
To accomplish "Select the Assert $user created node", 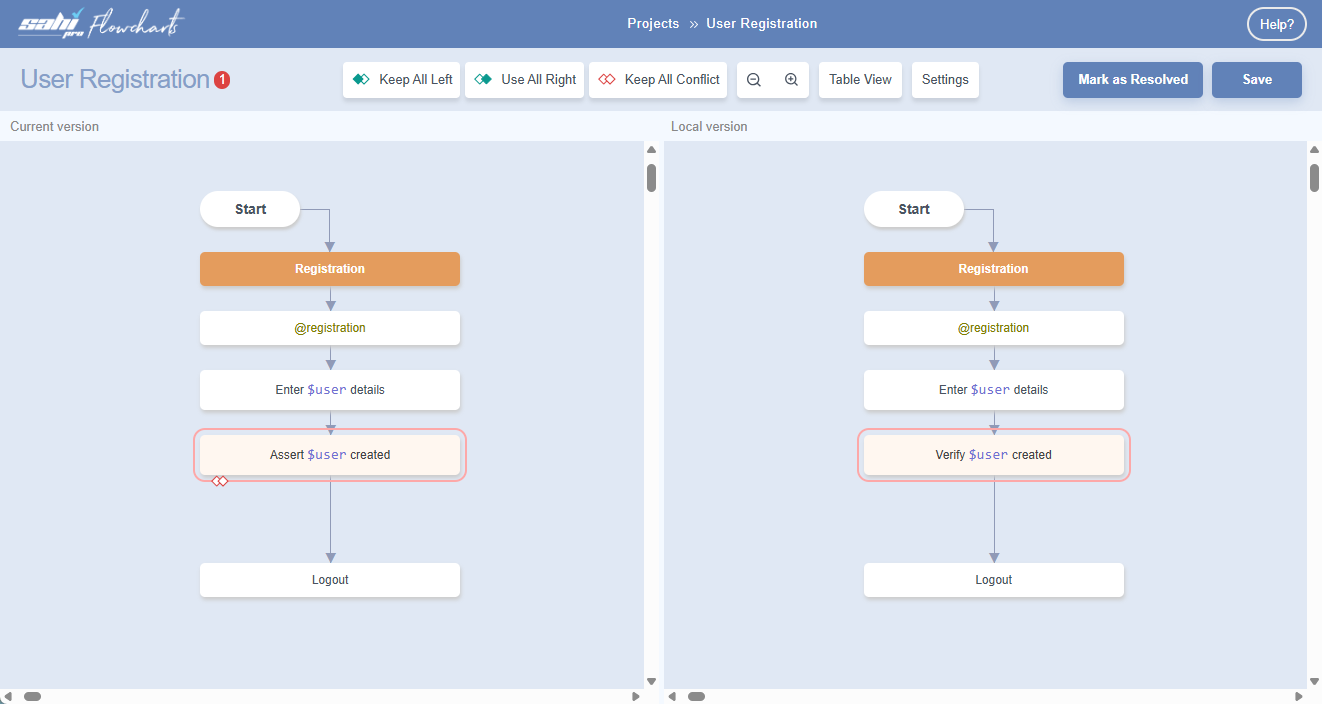I will tap(330, 455).
